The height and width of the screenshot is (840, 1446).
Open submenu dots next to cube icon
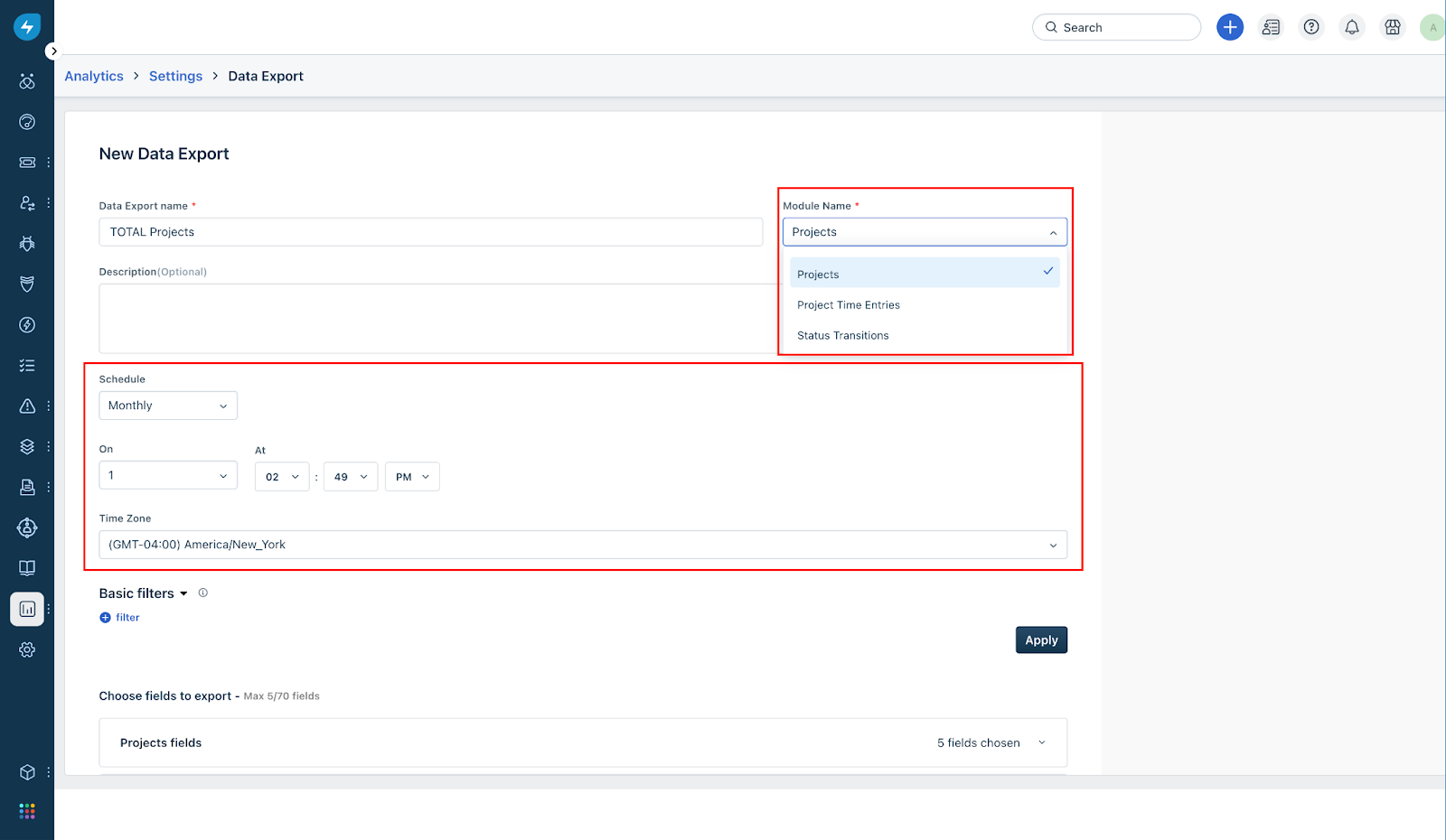coord(49,772)
